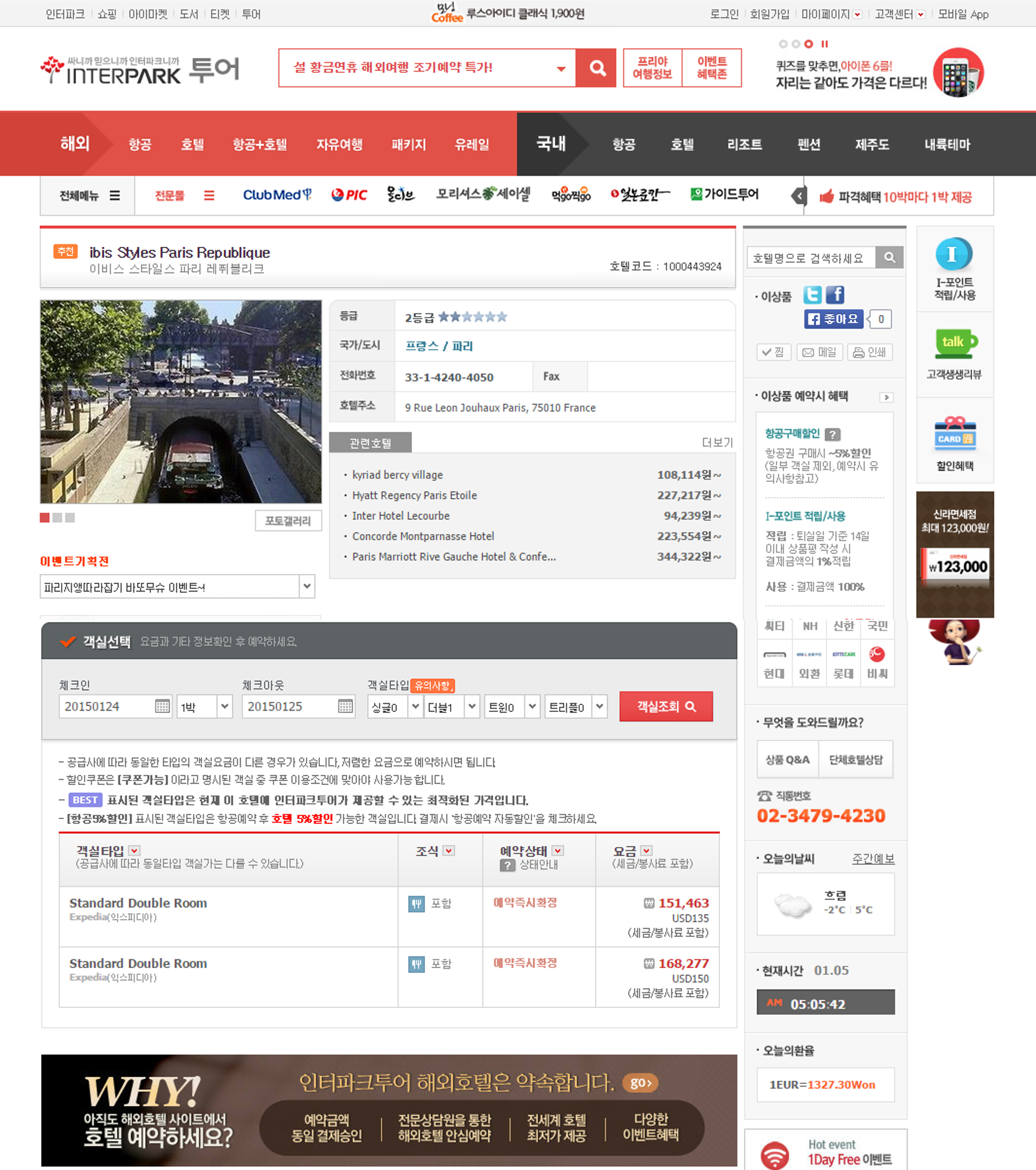Open the Hyatt Regency Paris Etoile link
The image size is (1036, 1170).
(415, 495)
